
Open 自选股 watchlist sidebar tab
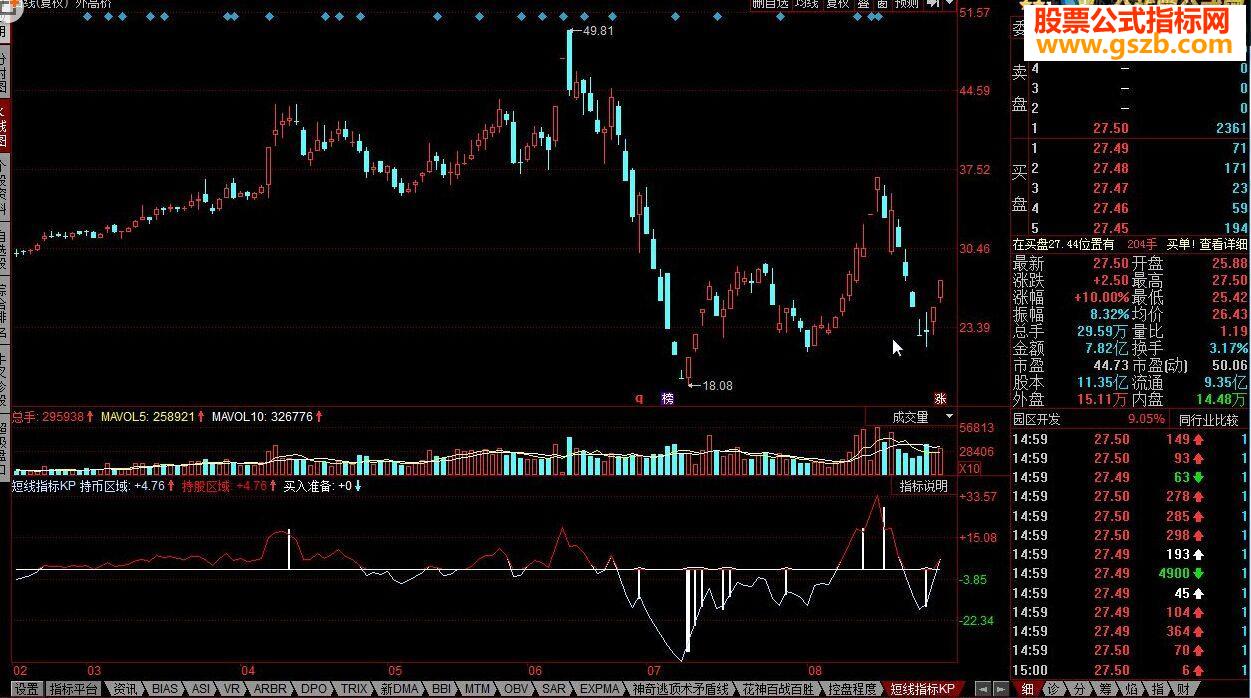4,249
